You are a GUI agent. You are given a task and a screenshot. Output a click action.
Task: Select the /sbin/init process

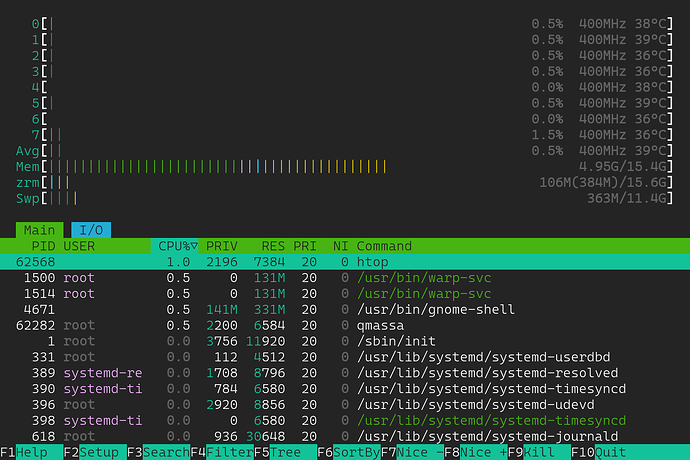tap(345, 341)
